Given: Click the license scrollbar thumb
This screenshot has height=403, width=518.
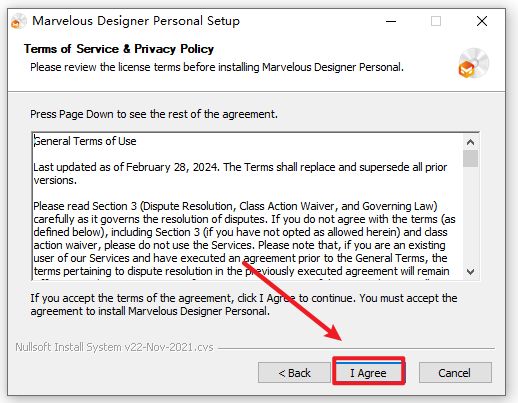Looking at the screenshot, I should pyautogui.click(x=470, y=159).
